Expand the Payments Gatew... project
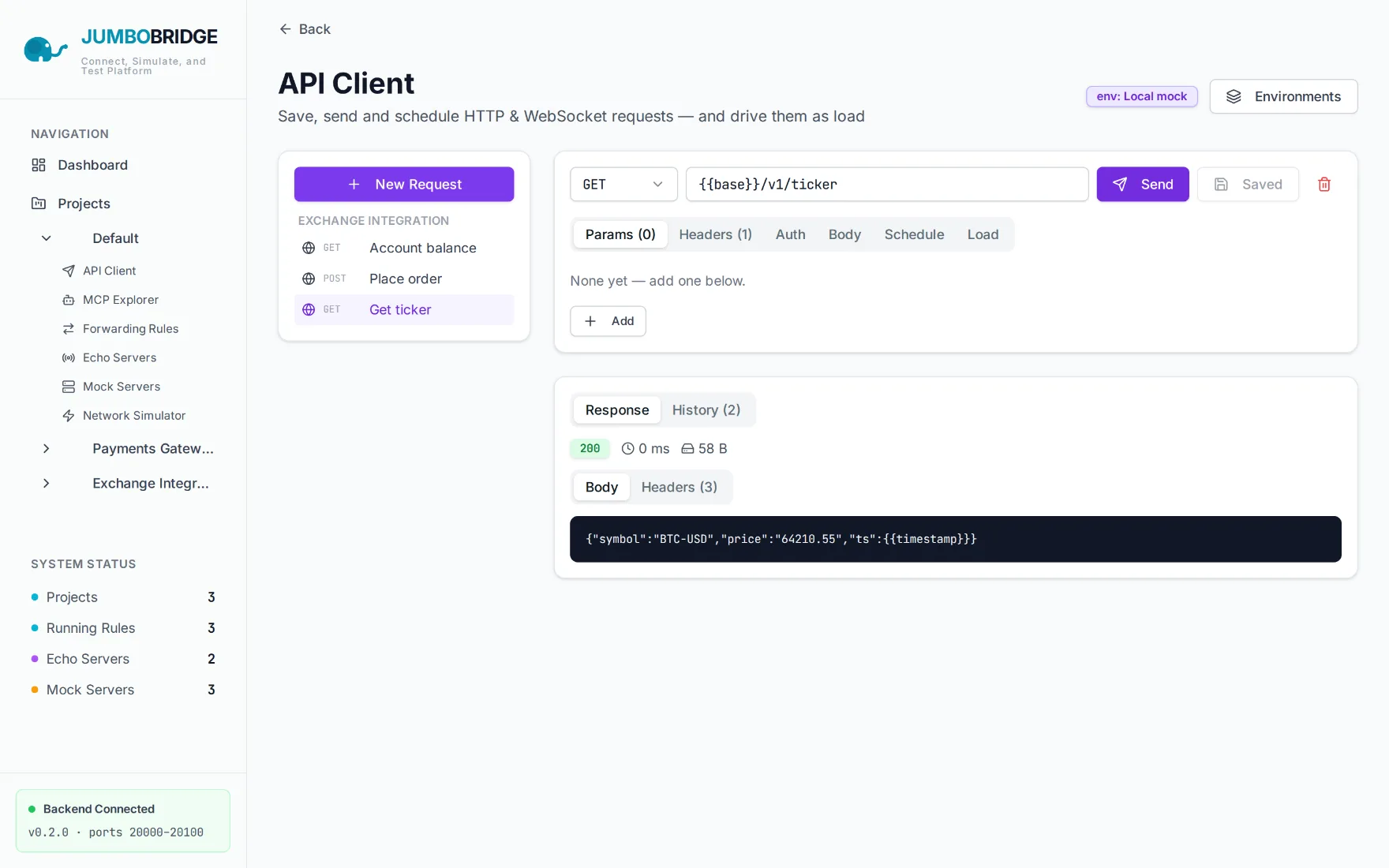 coord(47,449)
